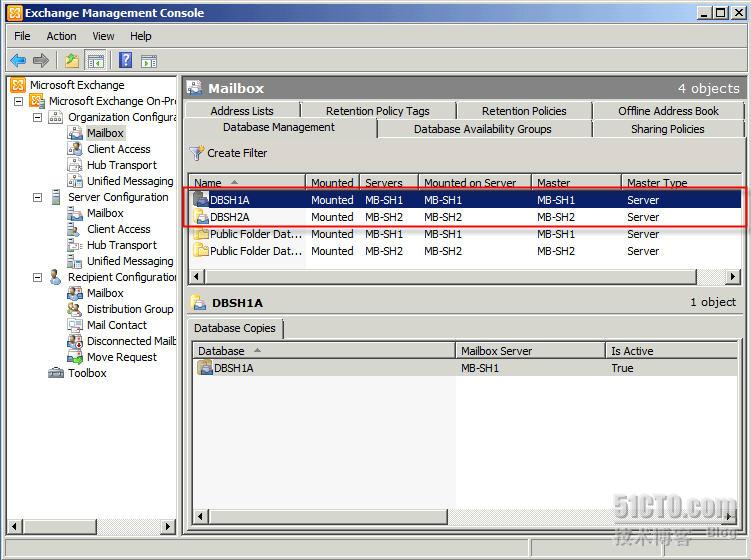751x560 pixels.
Task: Select Mailbox under Server Configuration
Action: [x=105, y=213]
